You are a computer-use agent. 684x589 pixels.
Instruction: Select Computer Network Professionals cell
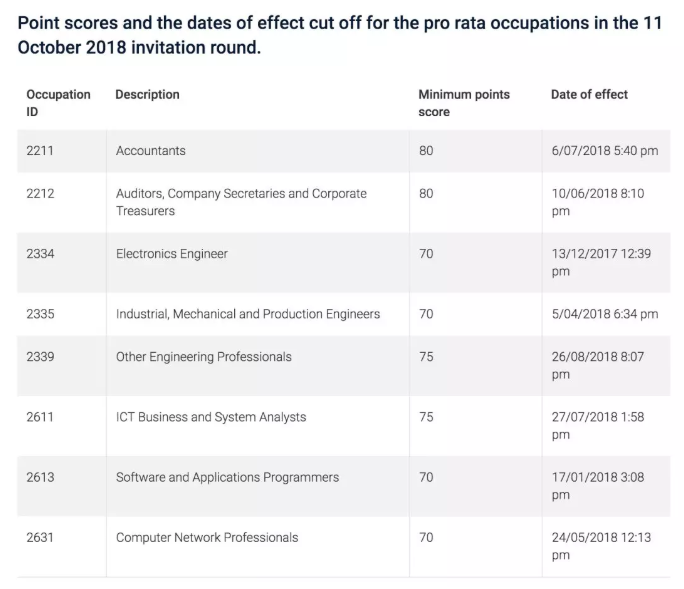coord(207,537)
